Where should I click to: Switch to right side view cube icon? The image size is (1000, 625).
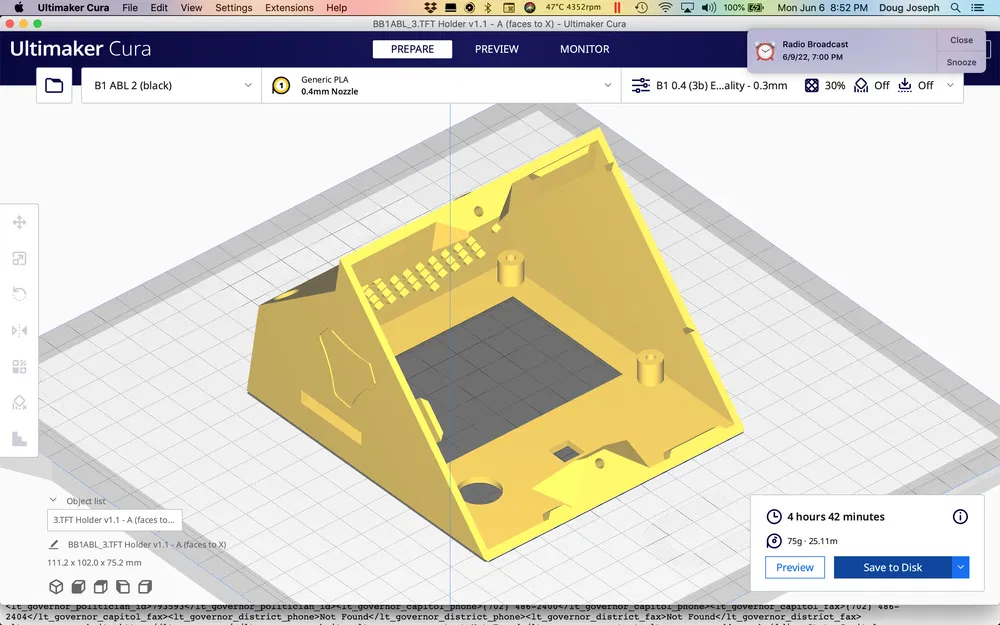coord(145,586)
